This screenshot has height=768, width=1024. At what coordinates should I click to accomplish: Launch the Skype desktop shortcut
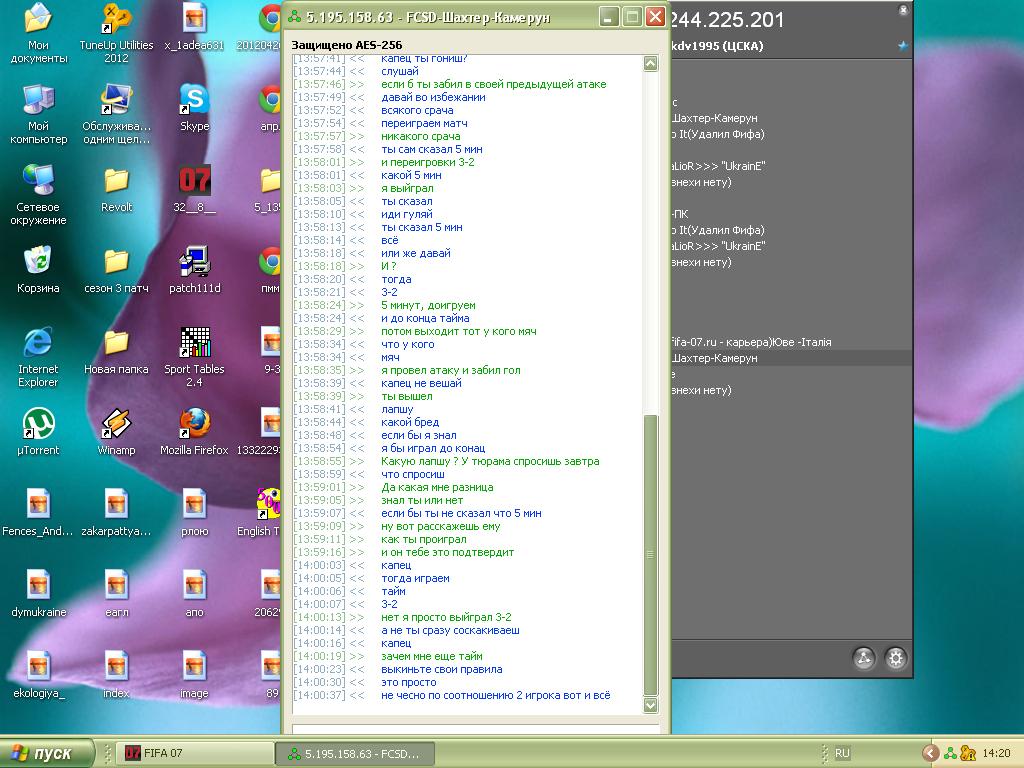click(195, 108)
